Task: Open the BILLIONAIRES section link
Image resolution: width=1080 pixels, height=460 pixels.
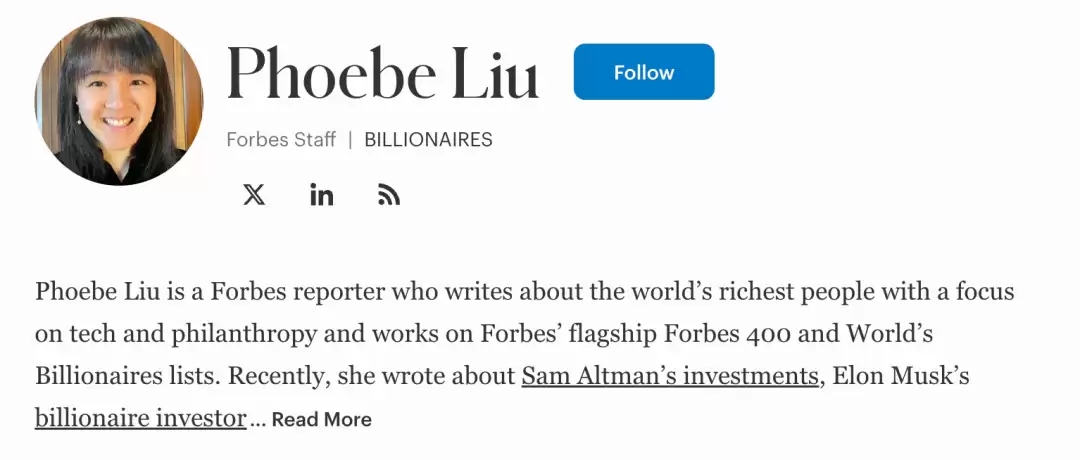Action: pyautogui.click(x=428, y=140)
